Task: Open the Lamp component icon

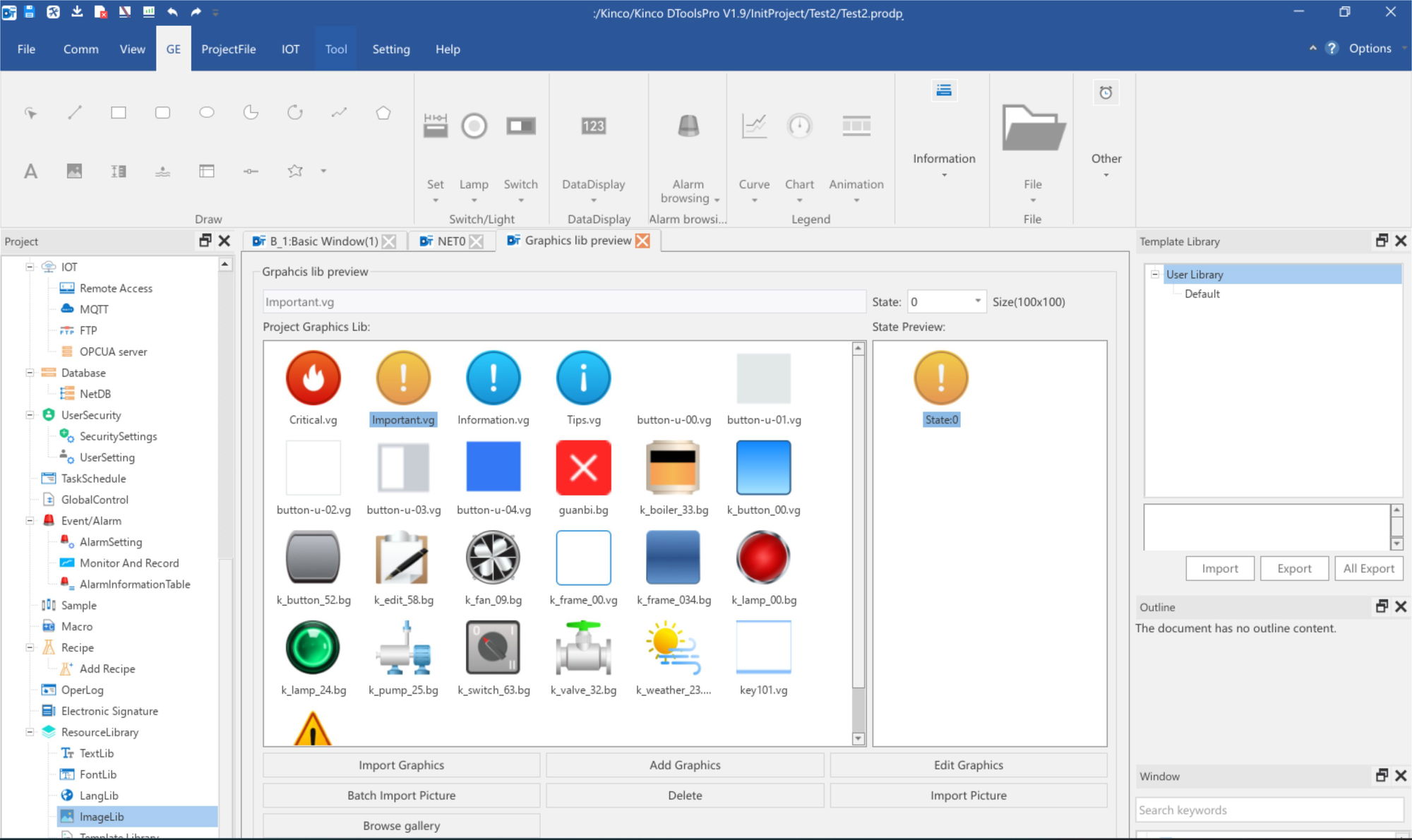Action: click(x=474, y=126)
